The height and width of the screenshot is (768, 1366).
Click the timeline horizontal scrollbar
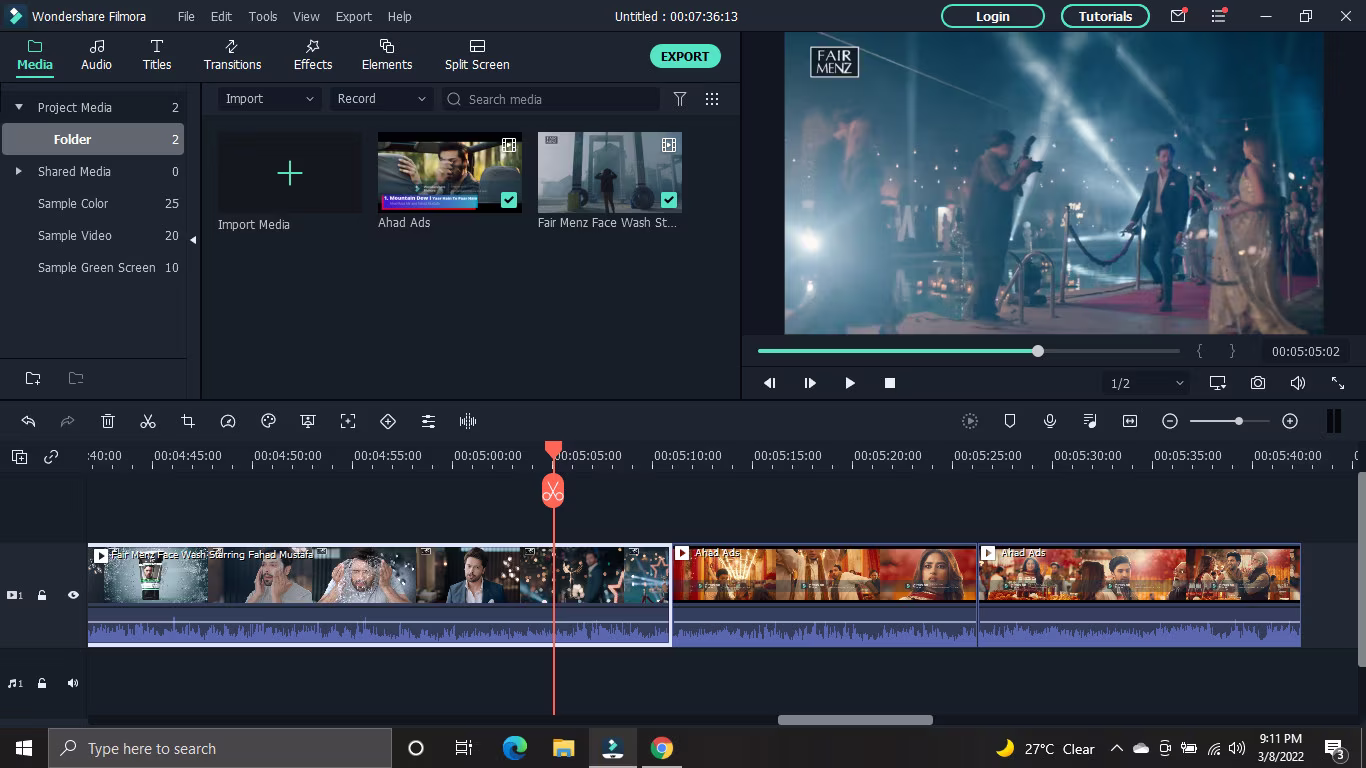[855, 720]
